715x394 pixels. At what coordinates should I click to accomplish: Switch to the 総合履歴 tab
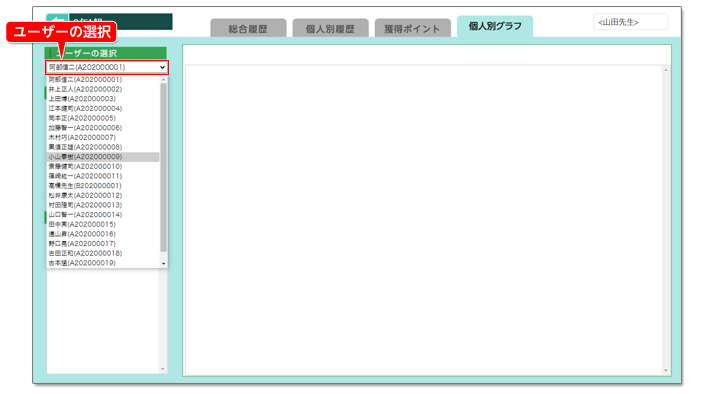pyautogui.click(x=248, y=29)
